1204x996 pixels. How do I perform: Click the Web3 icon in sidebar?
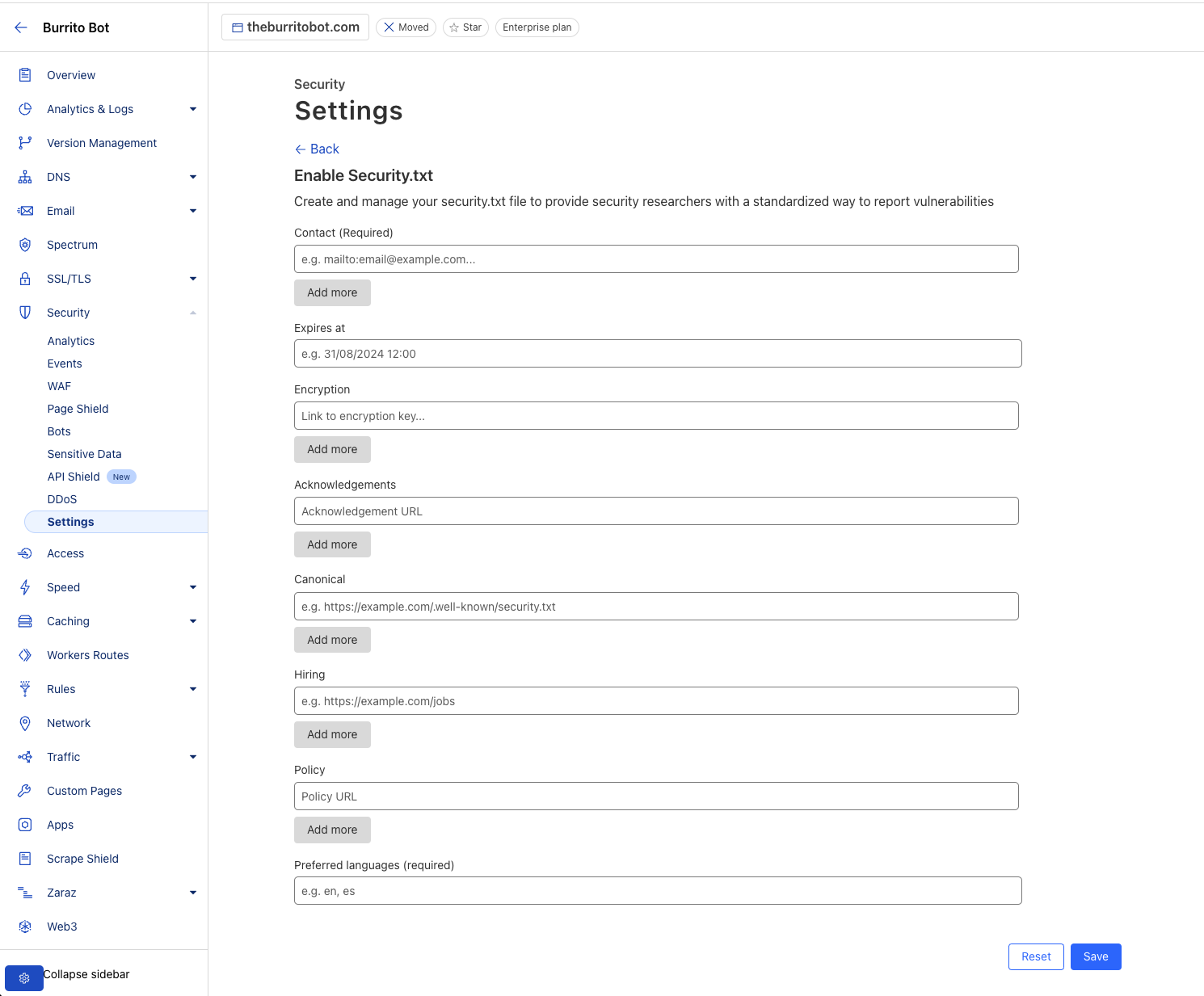(x=25, y=927)
